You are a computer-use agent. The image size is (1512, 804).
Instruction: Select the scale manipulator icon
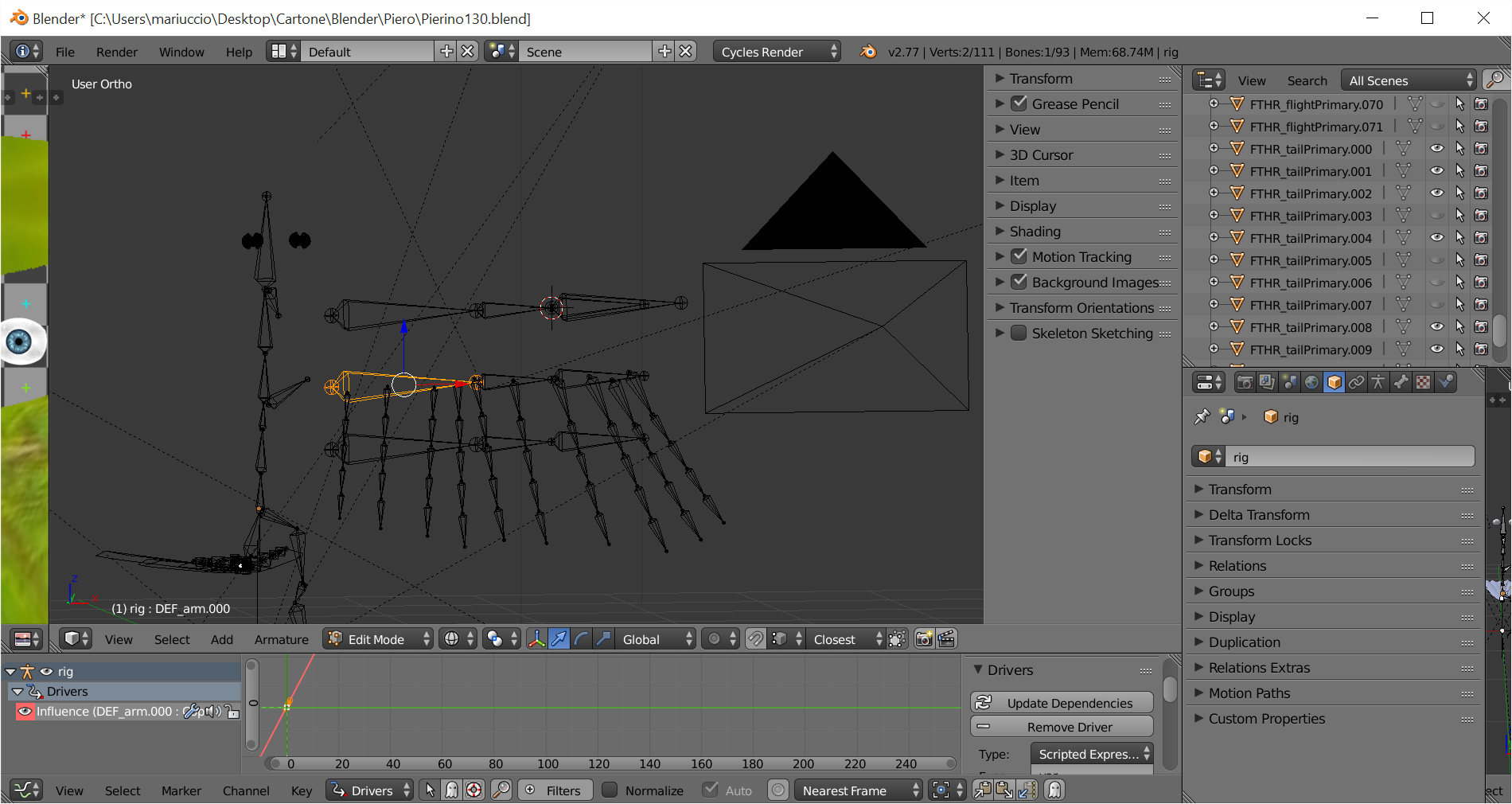(604, 639)
